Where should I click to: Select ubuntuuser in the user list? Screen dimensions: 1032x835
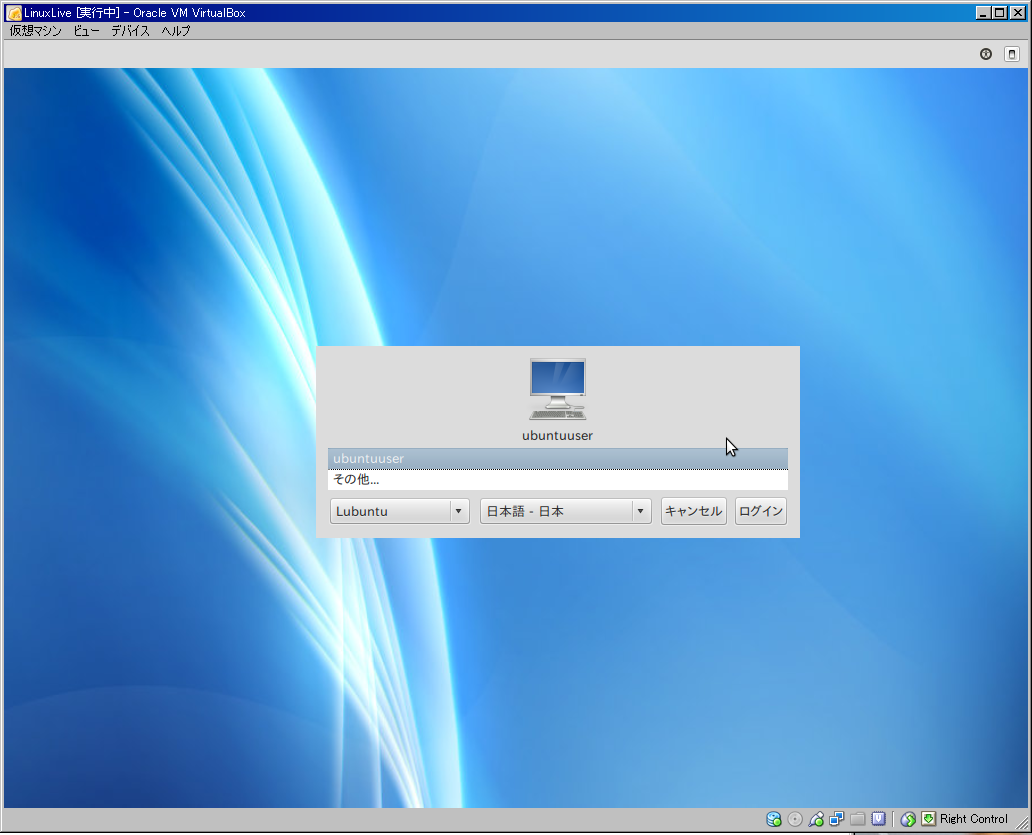click(x=557, y=459)
